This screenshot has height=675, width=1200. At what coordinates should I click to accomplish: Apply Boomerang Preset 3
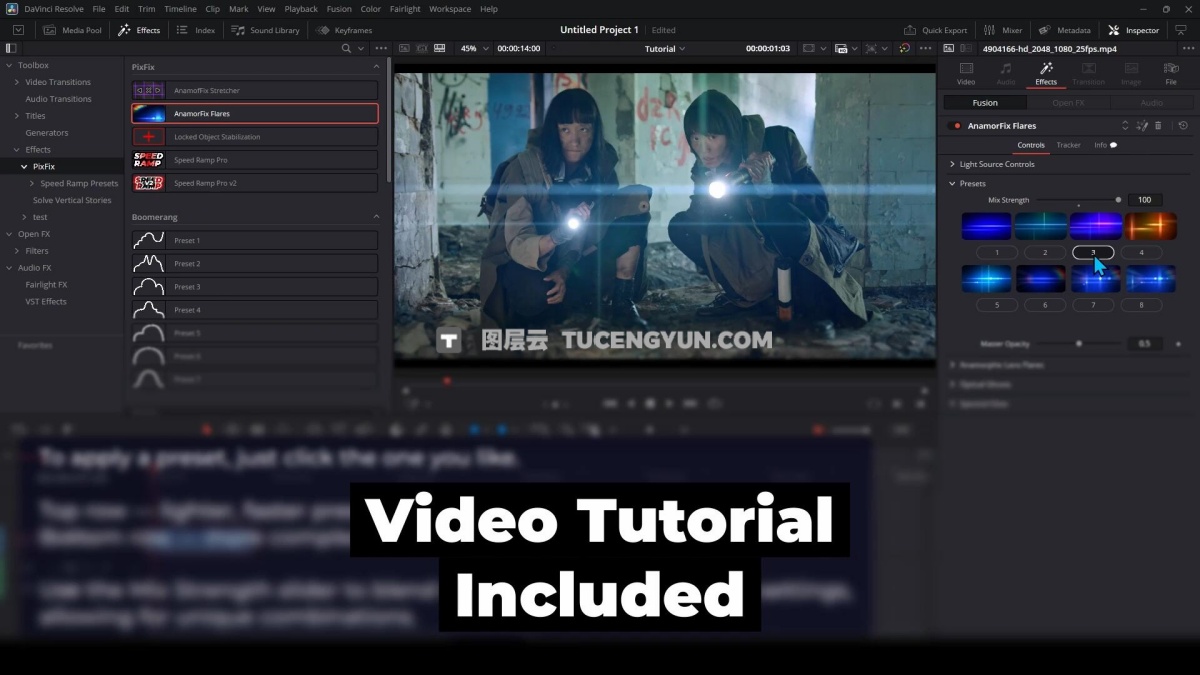pos(255,287)
